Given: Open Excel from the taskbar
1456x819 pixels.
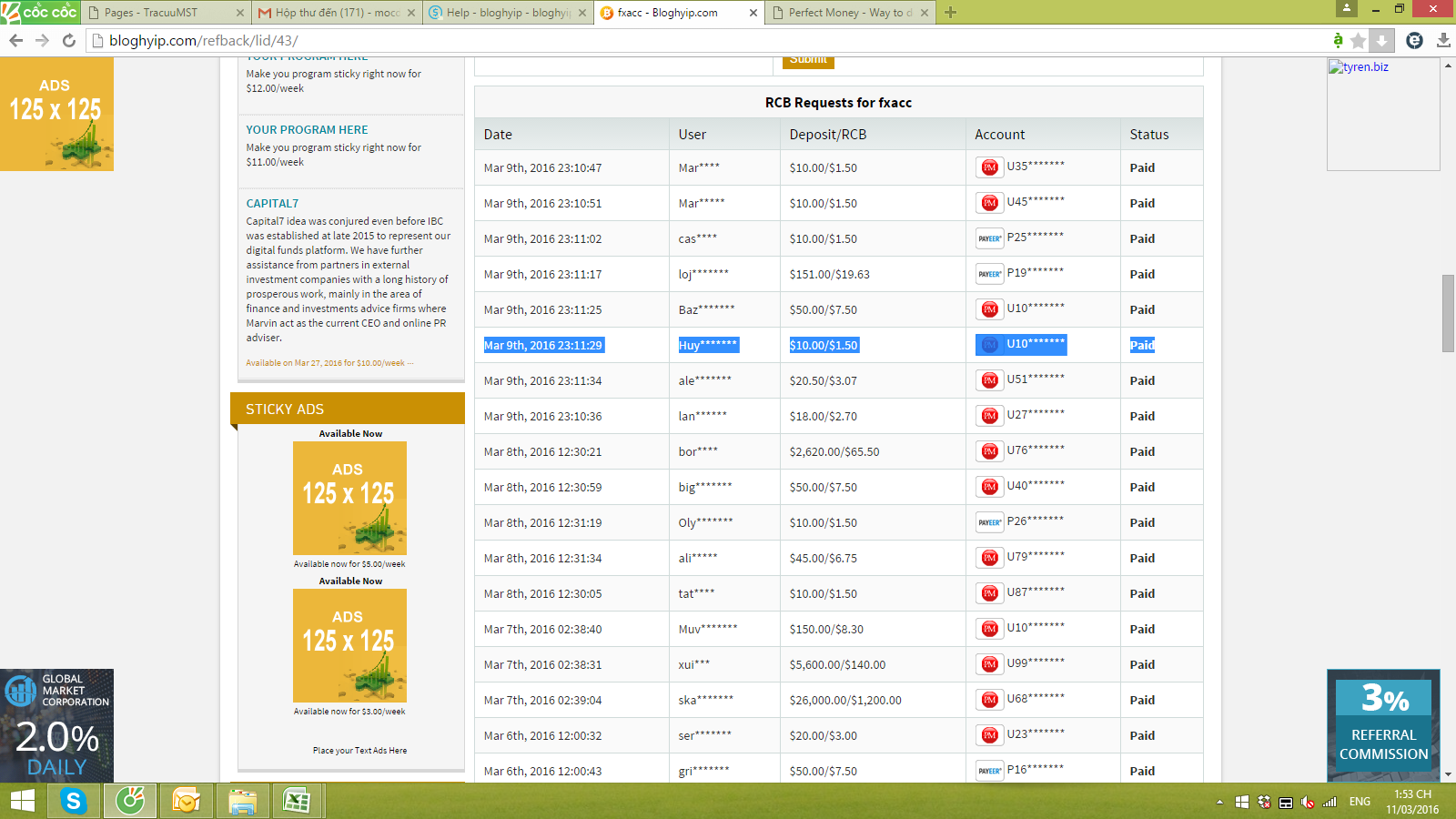Looking at the screenshot, I should tap(297, 801).
